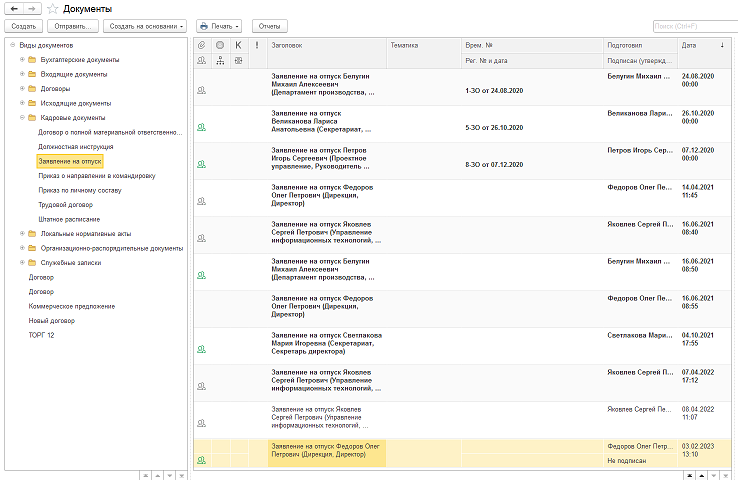Click the green user icon in the 16.06.2021 08:50 row

point(201,275)
